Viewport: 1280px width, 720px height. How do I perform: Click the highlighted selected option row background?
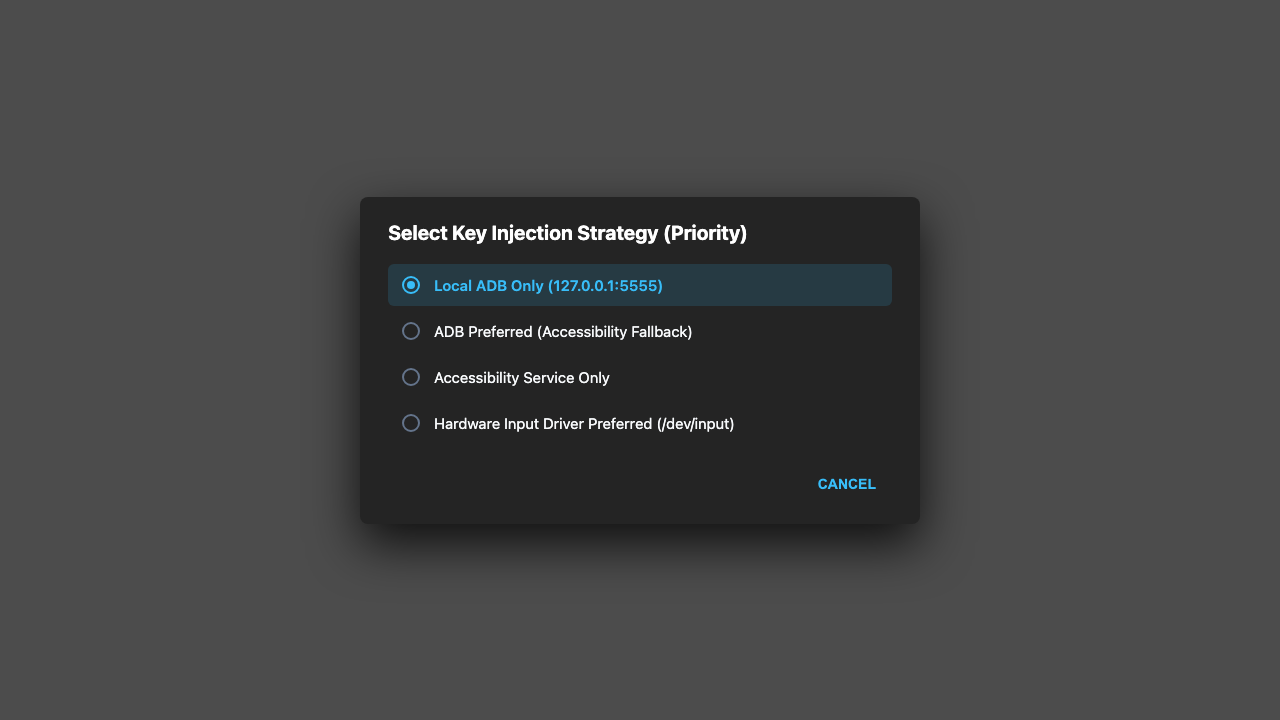pyautogui.click(x=640, y=285)
